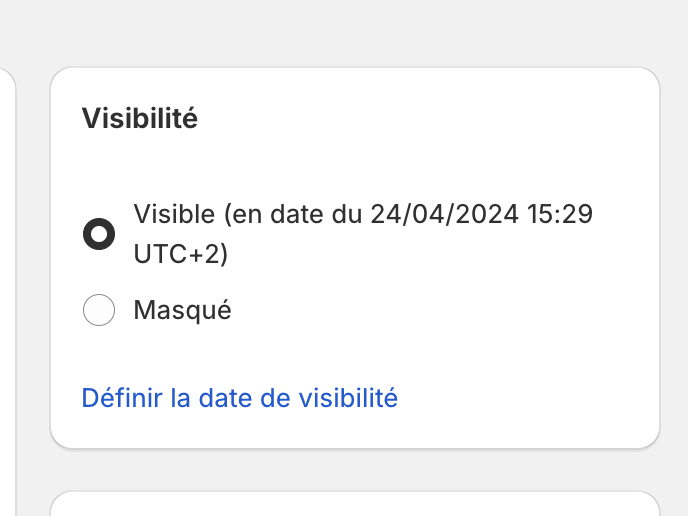Click the "Visibilité" card heading
Screen dimensions: 688x516
[x=140, y=119]
